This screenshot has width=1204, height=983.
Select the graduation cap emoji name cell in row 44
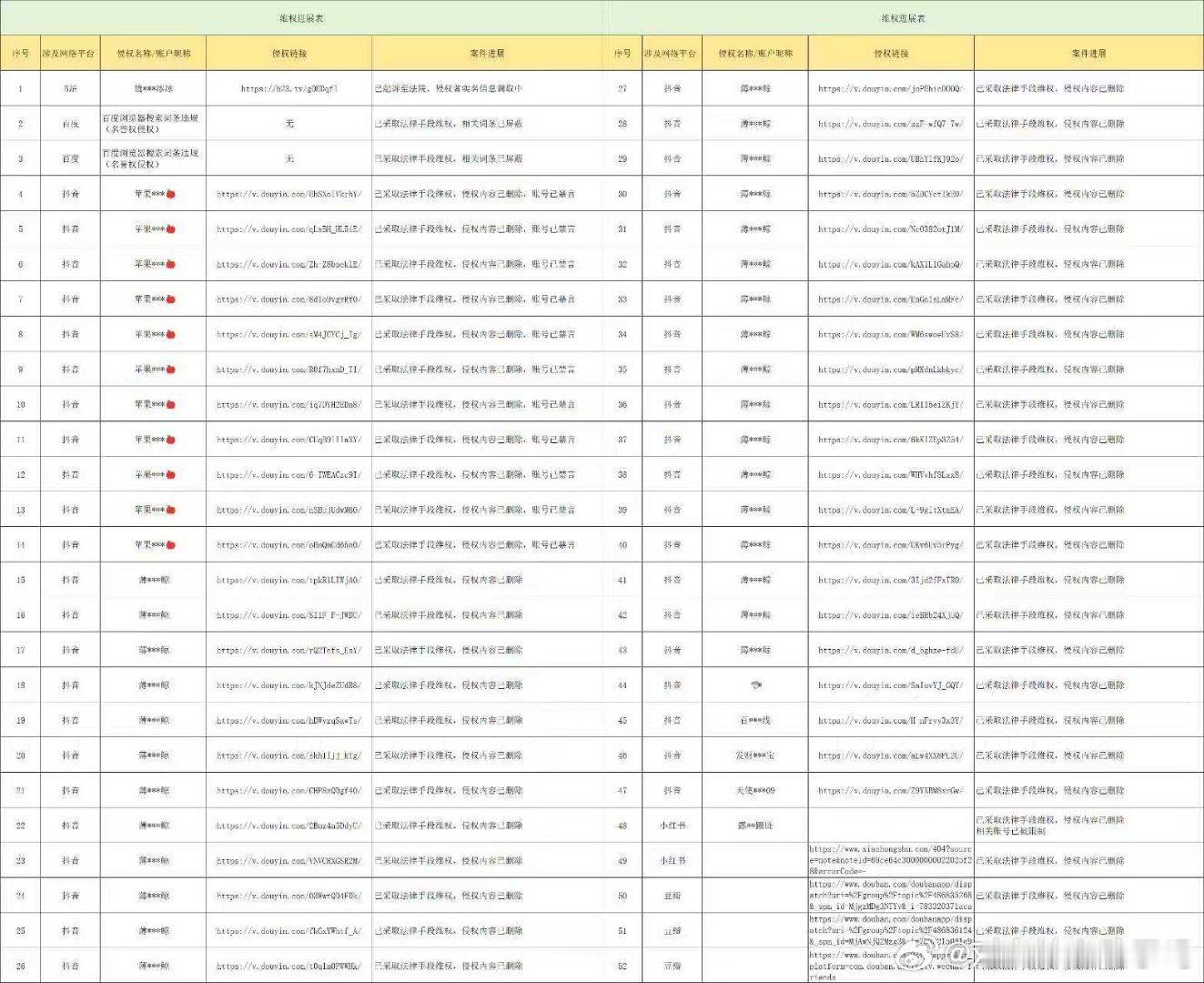754,684
